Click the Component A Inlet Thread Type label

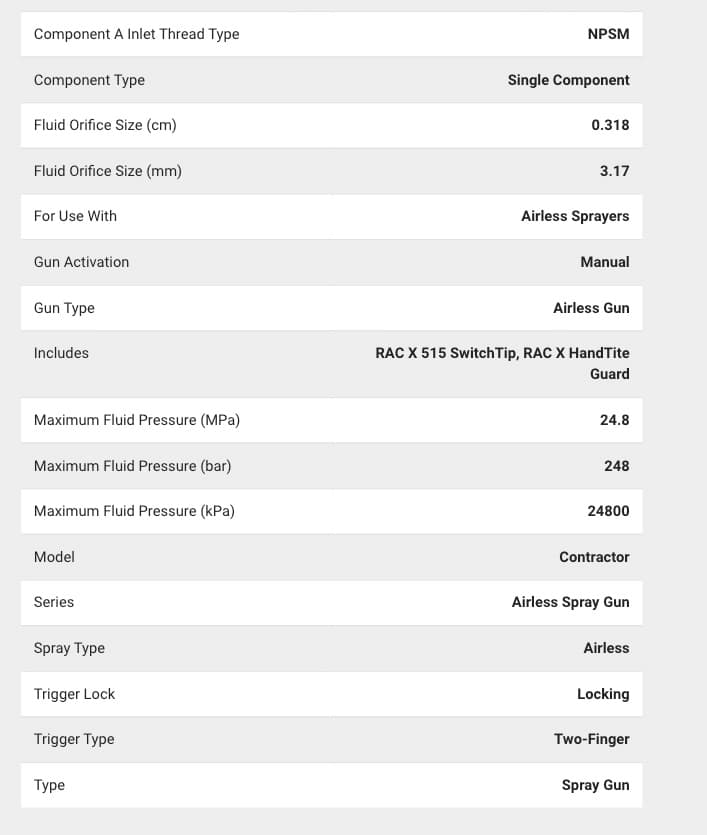point(136,34)
